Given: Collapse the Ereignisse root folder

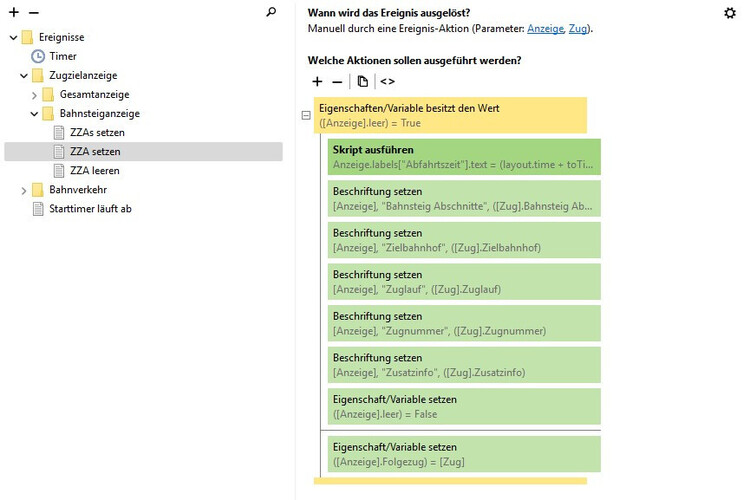Looking at the screenshot, I should [x=12, y=38].
